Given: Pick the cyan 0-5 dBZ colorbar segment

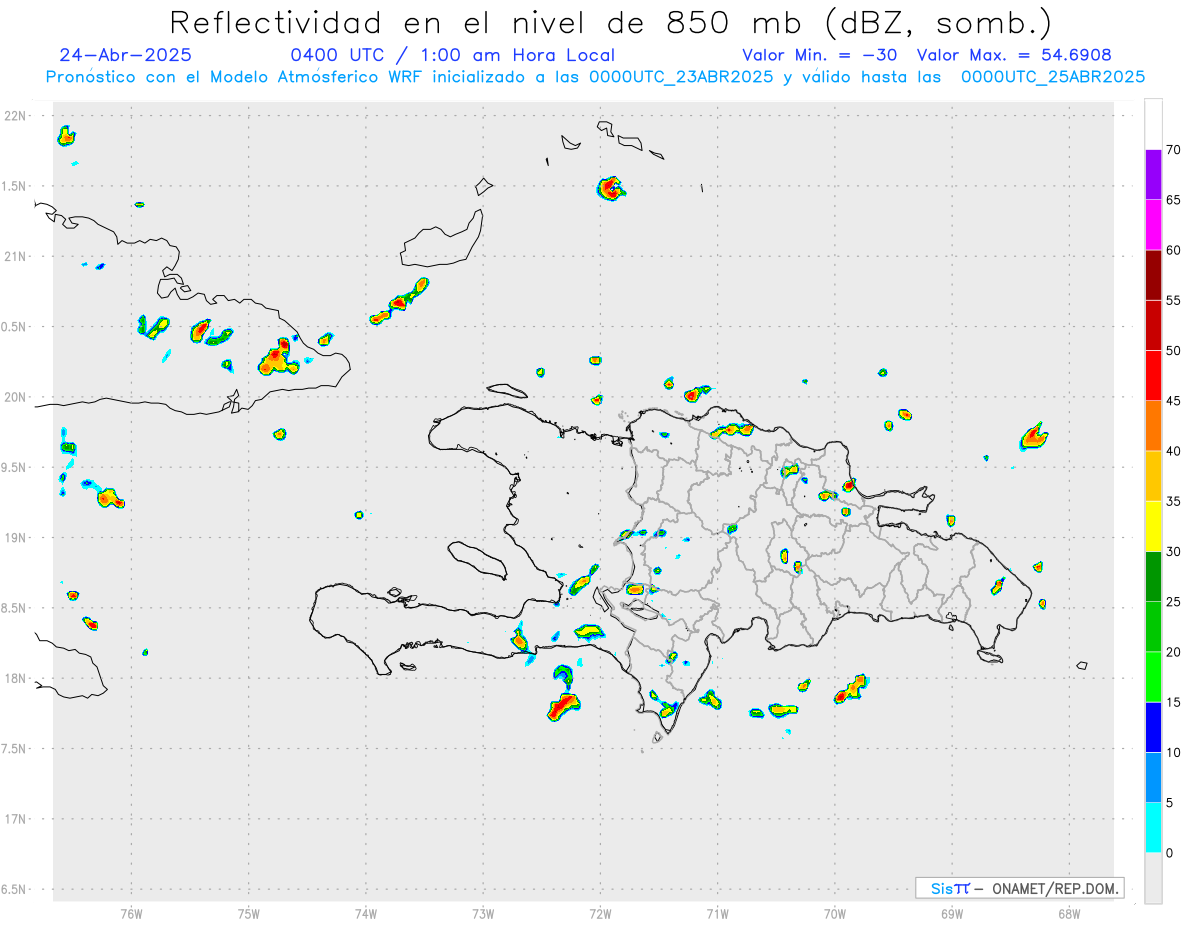Looking at the screenshot, I should (1153, 828).
